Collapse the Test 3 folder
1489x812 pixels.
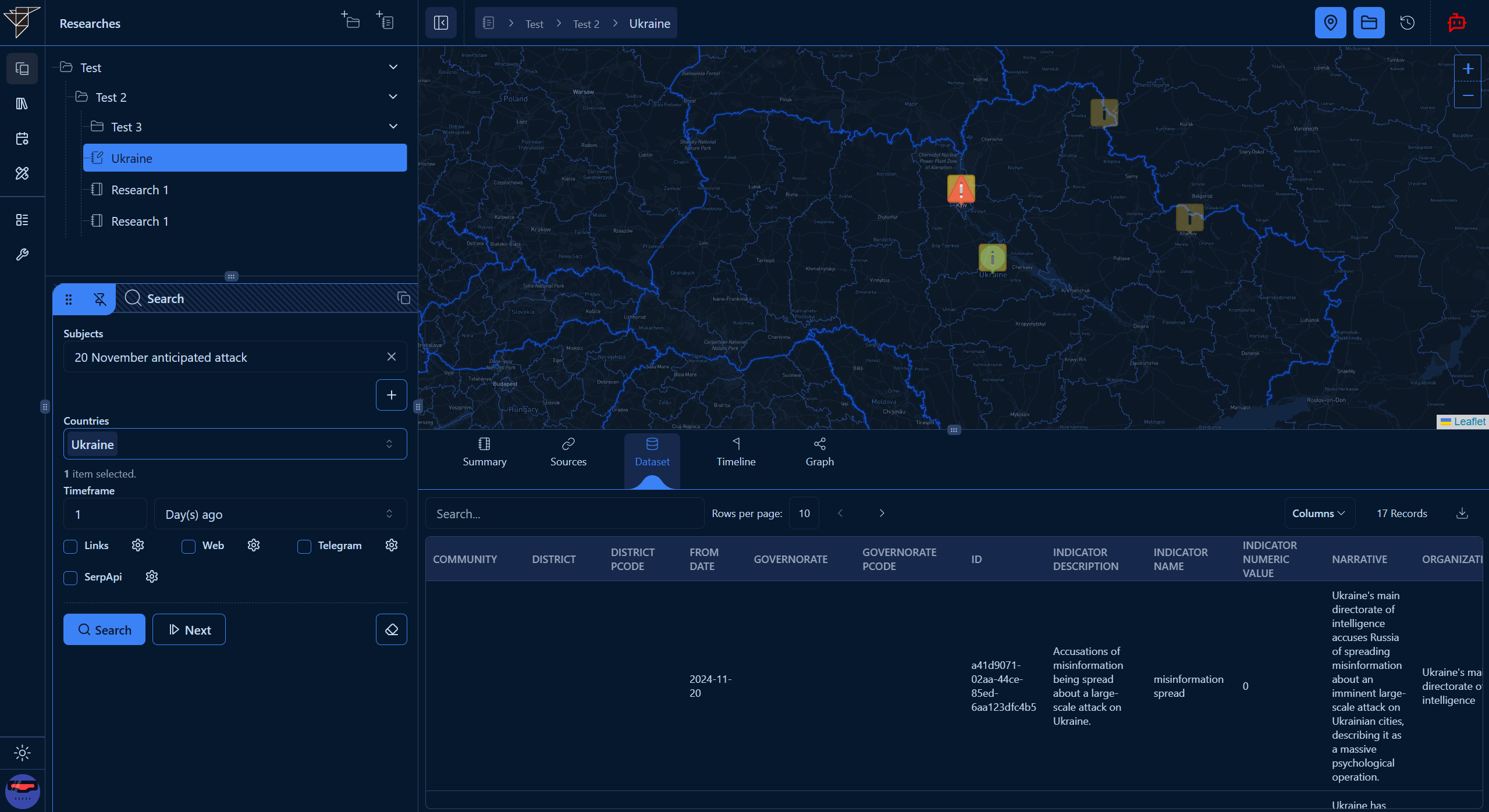[x=393, y=126]
